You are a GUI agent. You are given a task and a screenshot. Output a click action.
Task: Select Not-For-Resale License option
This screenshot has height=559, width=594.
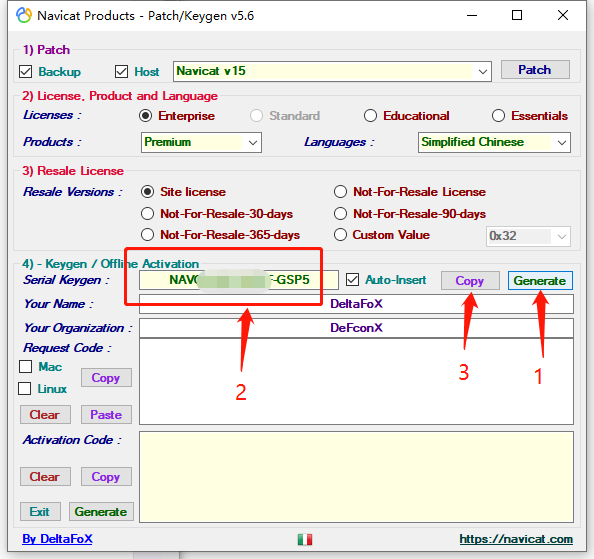pos(340,192)
